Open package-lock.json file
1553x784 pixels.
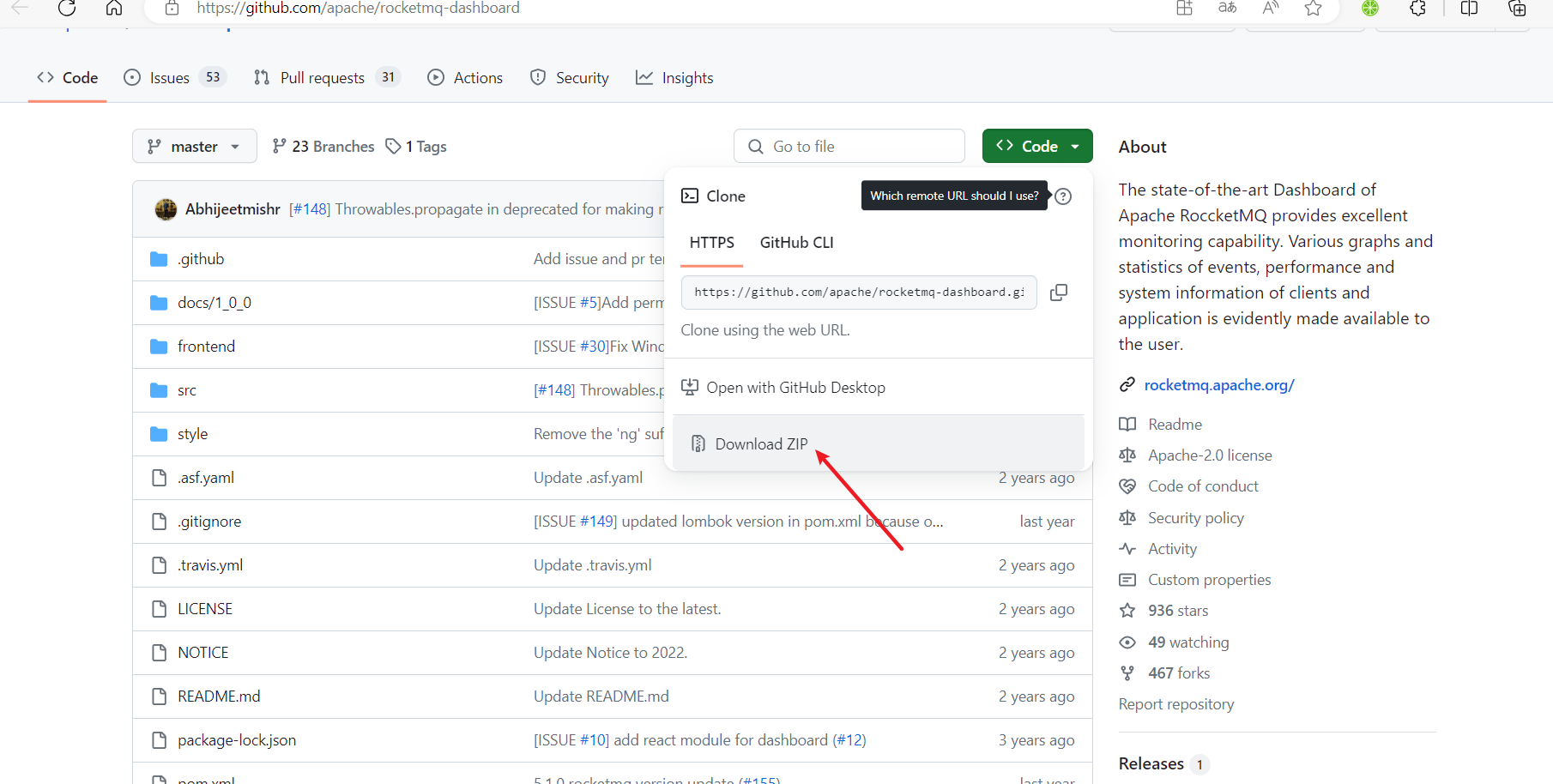tap(237, 740)
